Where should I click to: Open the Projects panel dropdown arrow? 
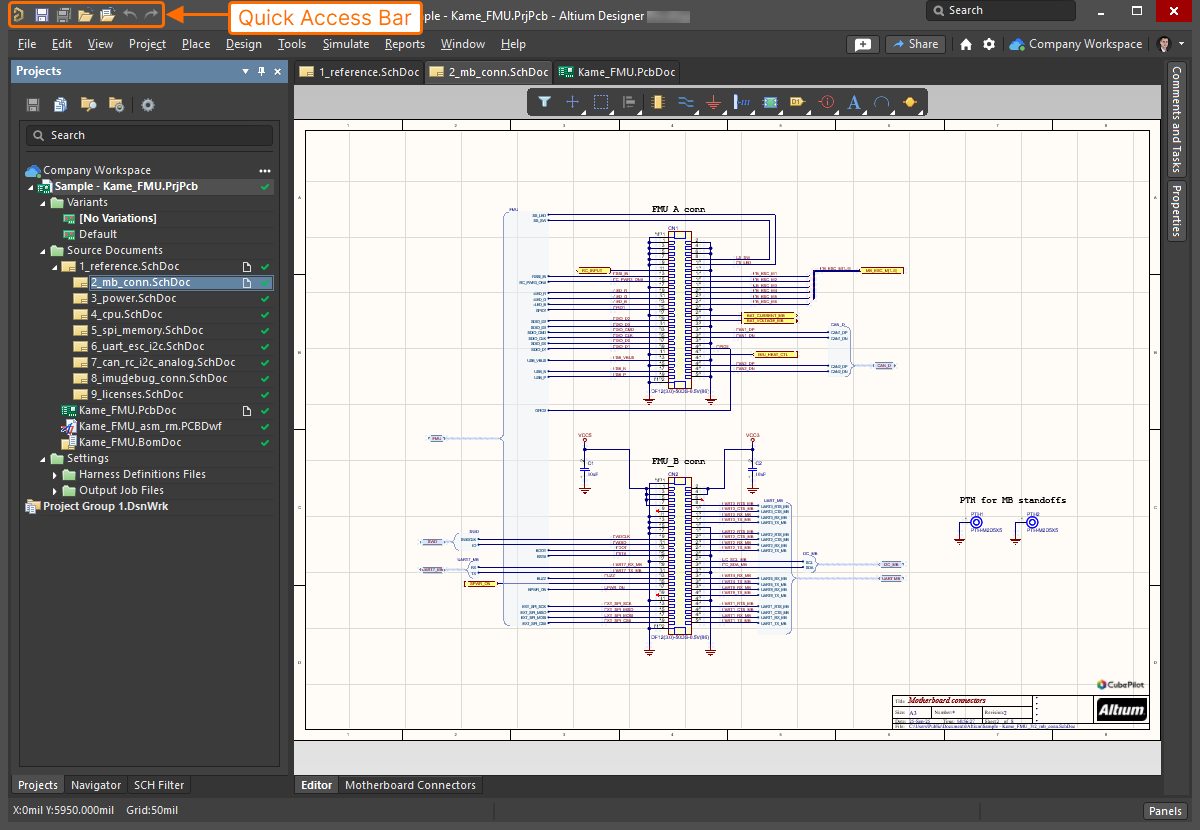(x=246, y=72)
